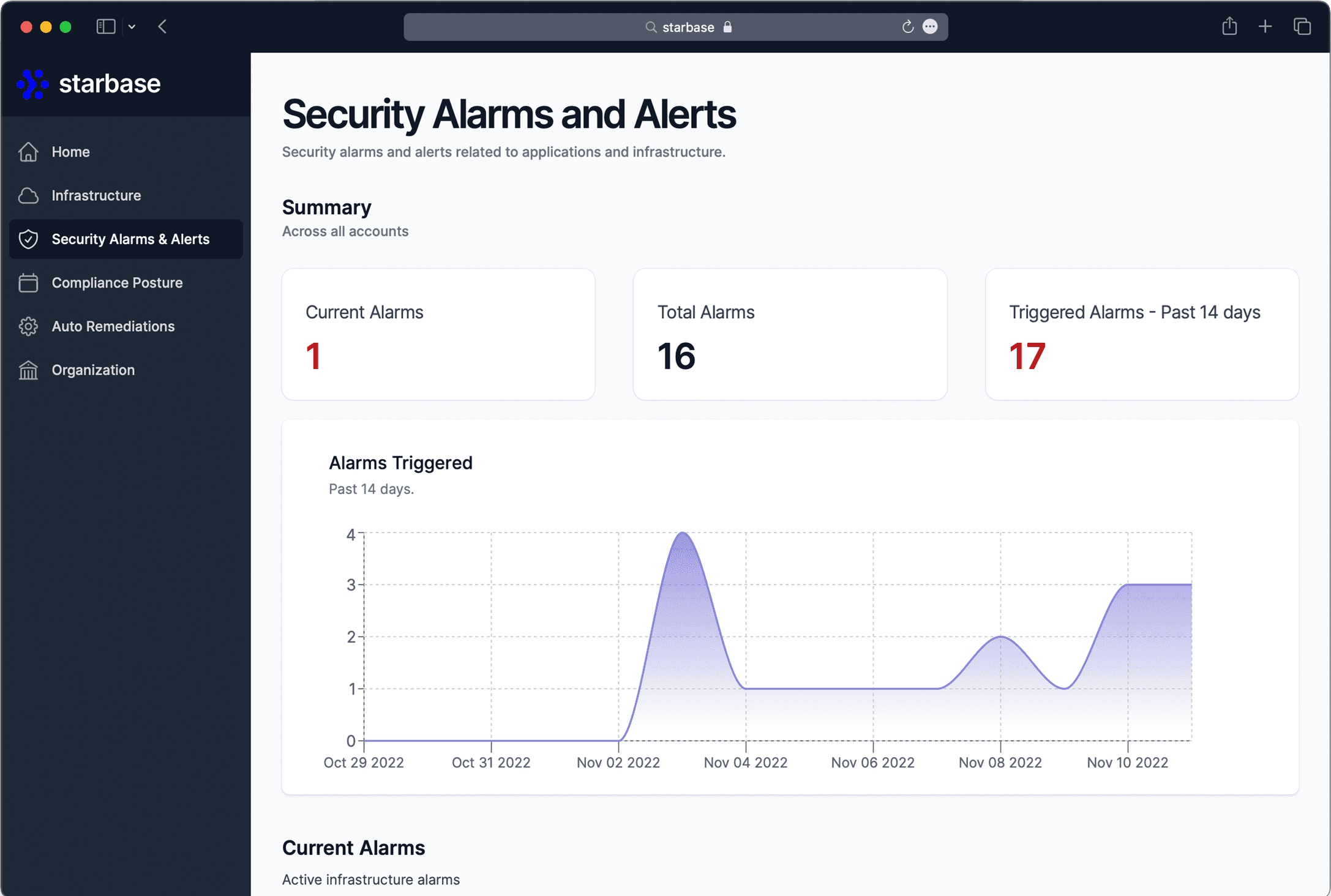Toggle the browser sidebar panel
The height and width of the screenshot is (896, 1331).
point(105,27)
